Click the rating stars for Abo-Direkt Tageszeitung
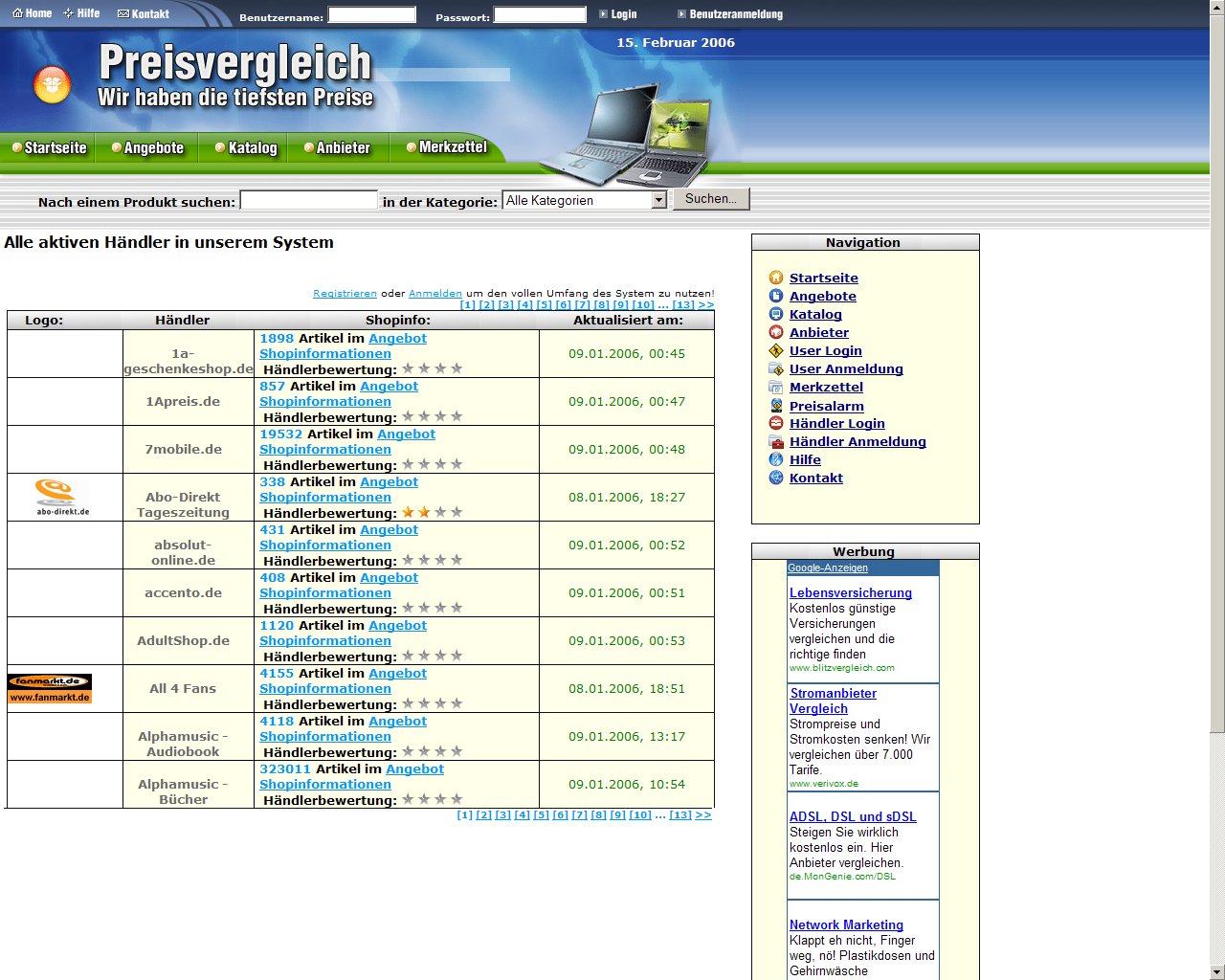 click(433, 512)
